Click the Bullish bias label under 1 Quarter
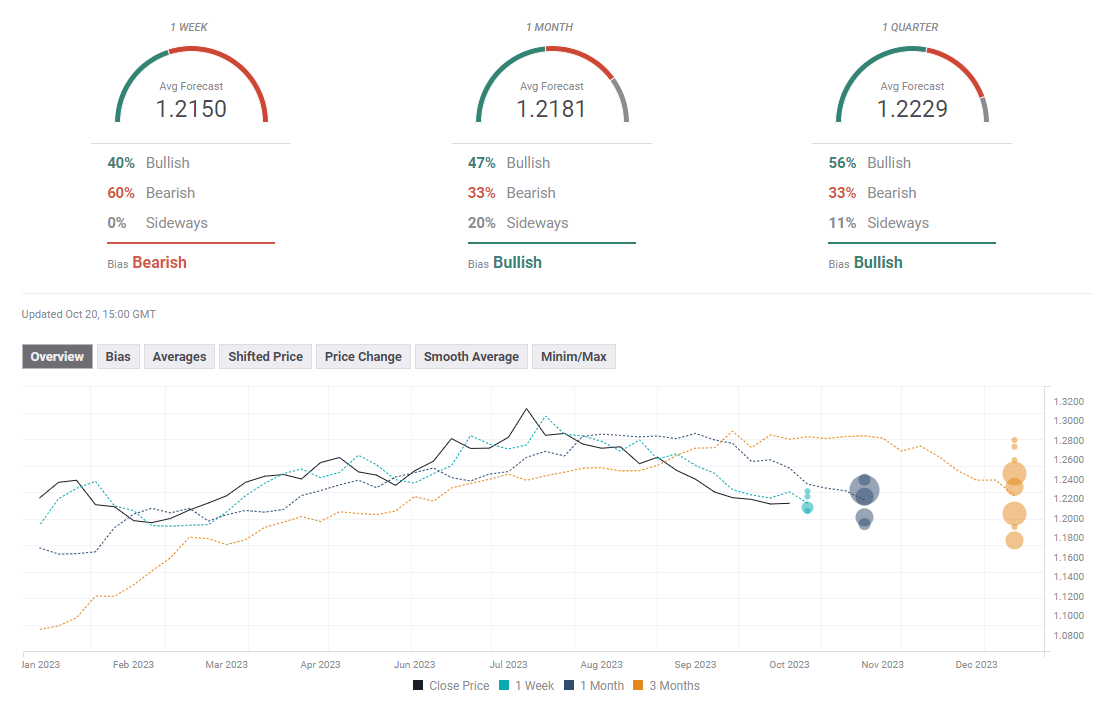Image resolution: width=1105 pixels, height=713 pixels. tap(877, 263)
